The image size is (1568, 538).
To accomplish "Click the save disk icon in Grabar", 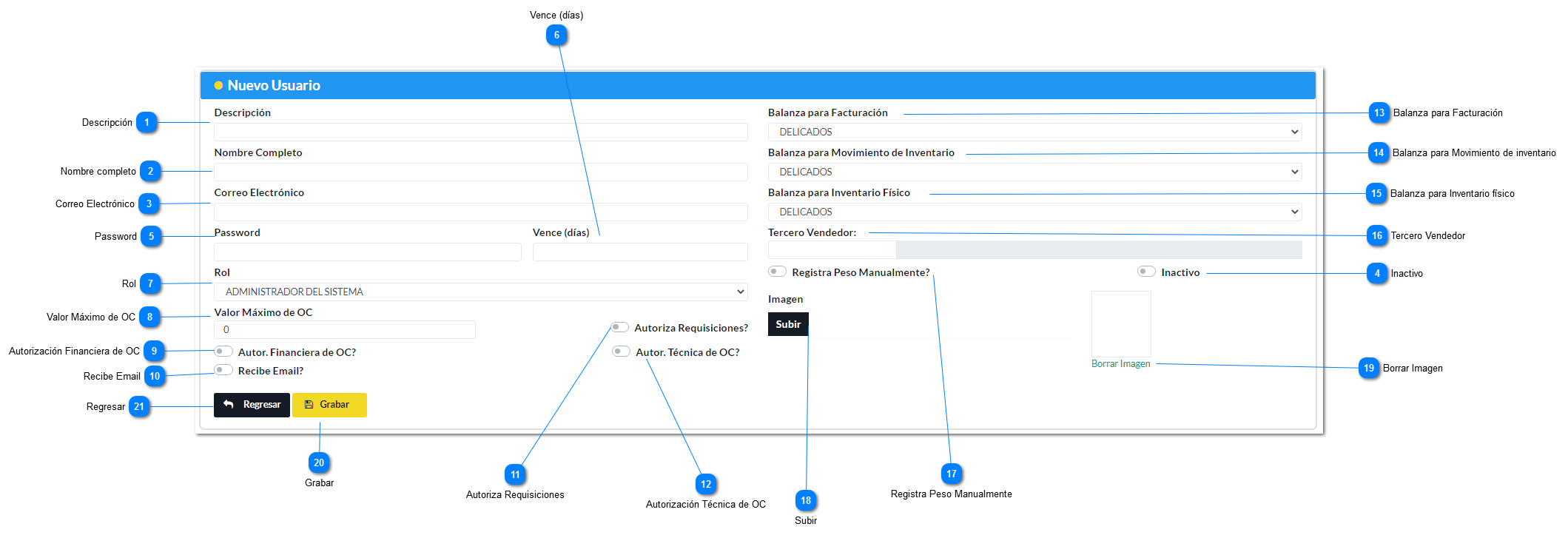I will pyautogui.click(x=309, y=405).
